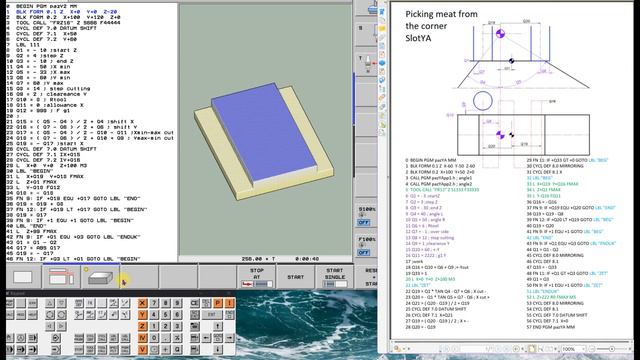Click the clockwise circle key
This screenshot has width=640, height=360.
coord(62,315)
